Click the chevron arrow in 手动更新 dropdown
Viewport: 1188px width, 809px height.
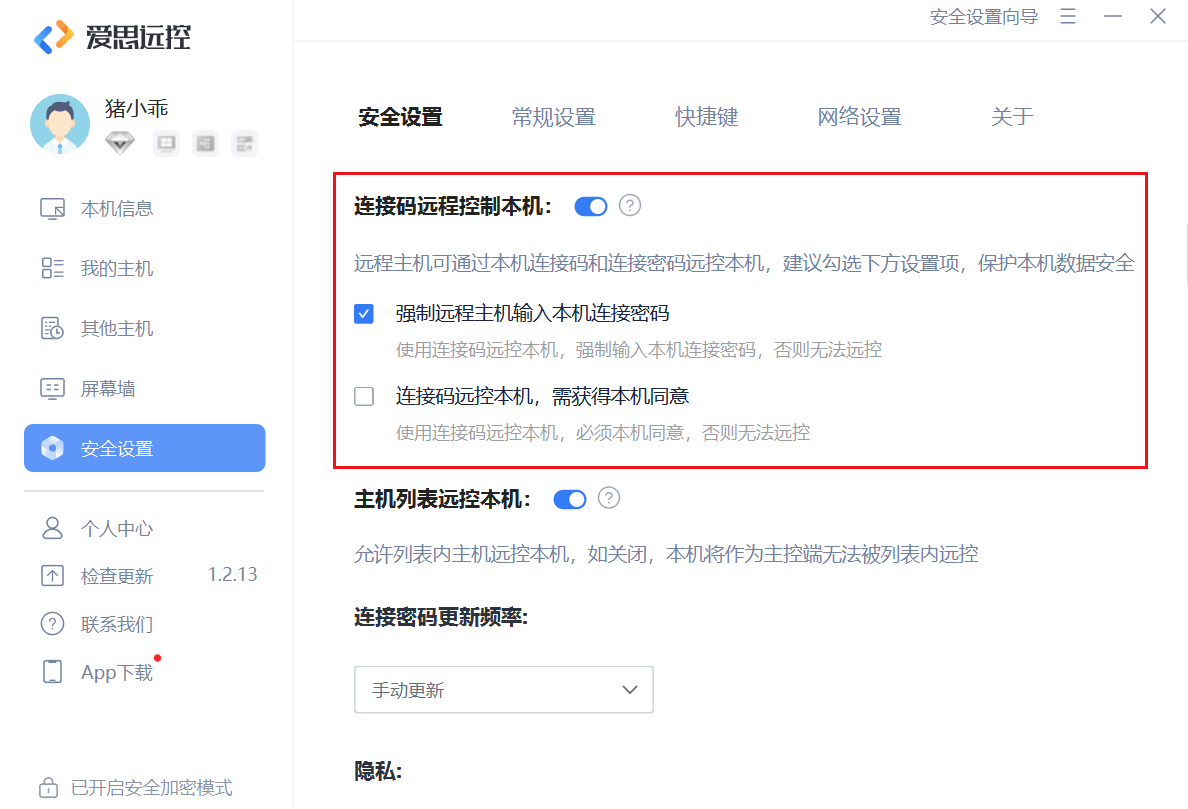pyautogui.click(x=630, y=690)
